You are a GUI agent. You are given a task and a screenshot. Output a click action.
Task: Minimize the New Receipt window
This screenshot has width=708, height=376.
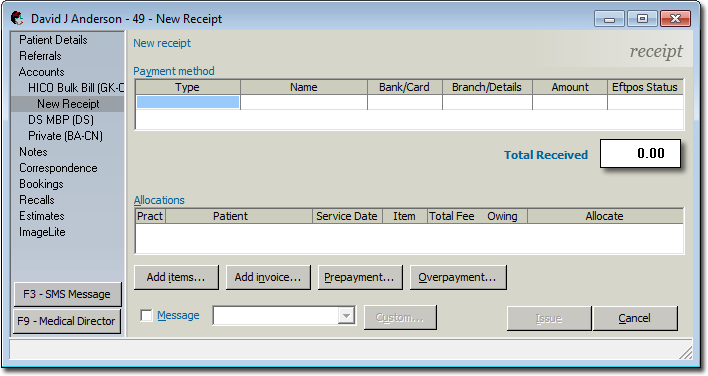[610, 19]
